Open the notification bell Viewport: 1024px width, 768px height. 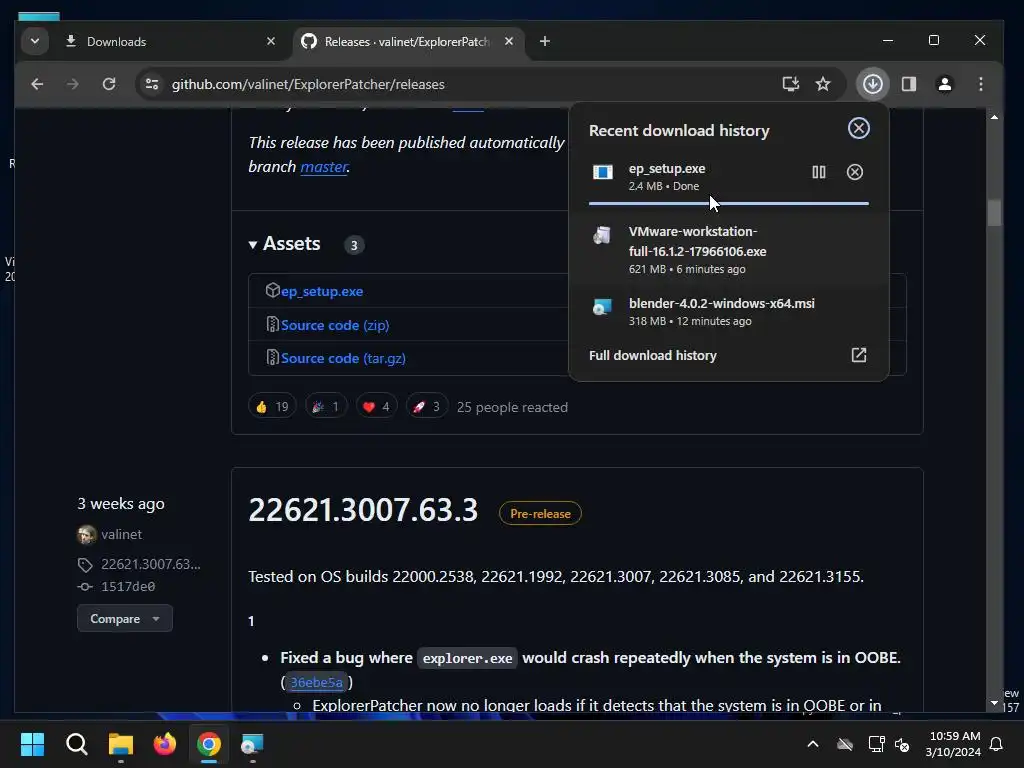(996, 744)
